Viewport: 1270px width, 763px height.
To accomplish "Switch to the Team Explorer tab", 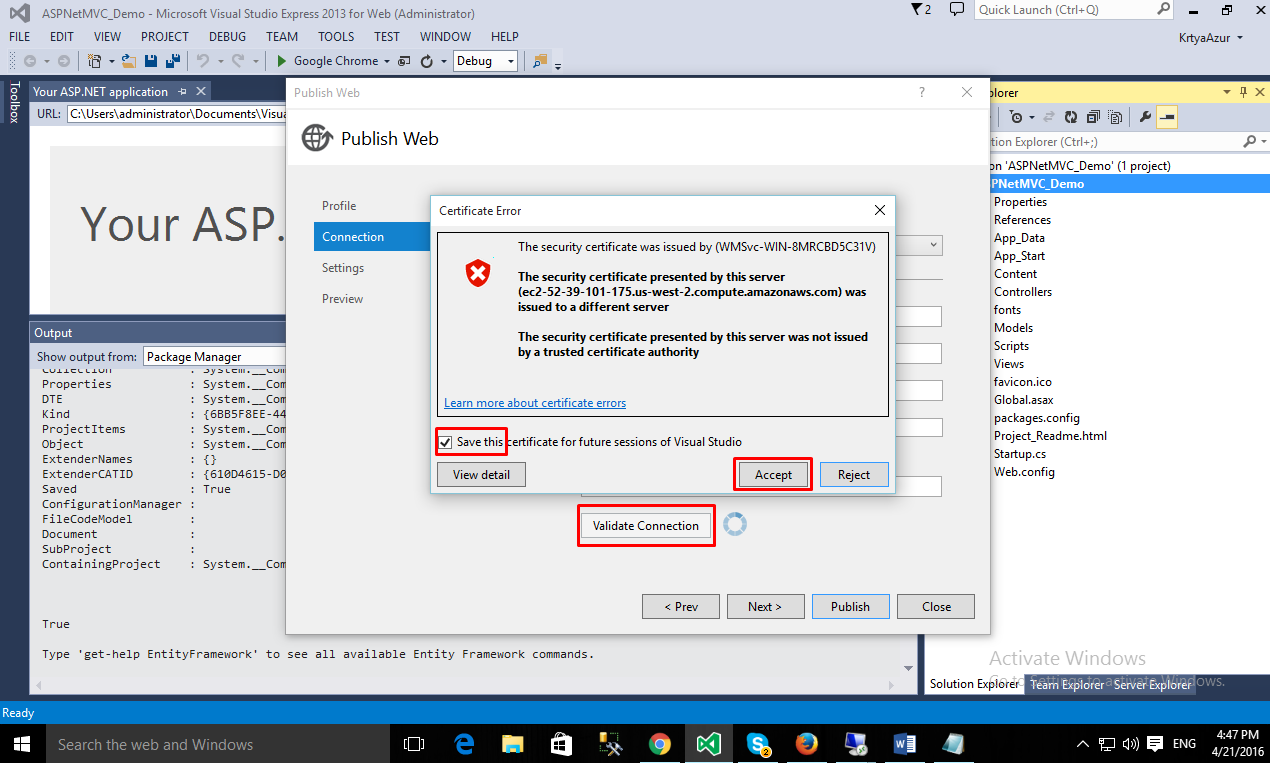I will [x=1067, y=685].
